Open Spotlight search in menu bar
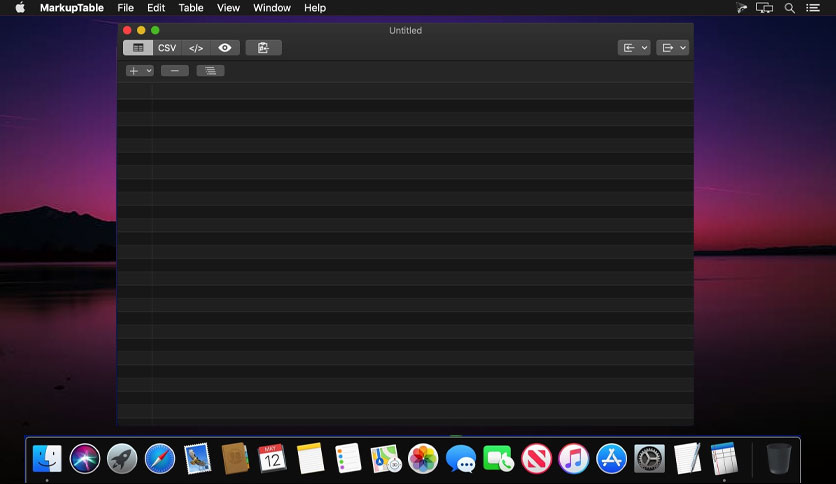This screenshot has height=484, width=836. 790,8
